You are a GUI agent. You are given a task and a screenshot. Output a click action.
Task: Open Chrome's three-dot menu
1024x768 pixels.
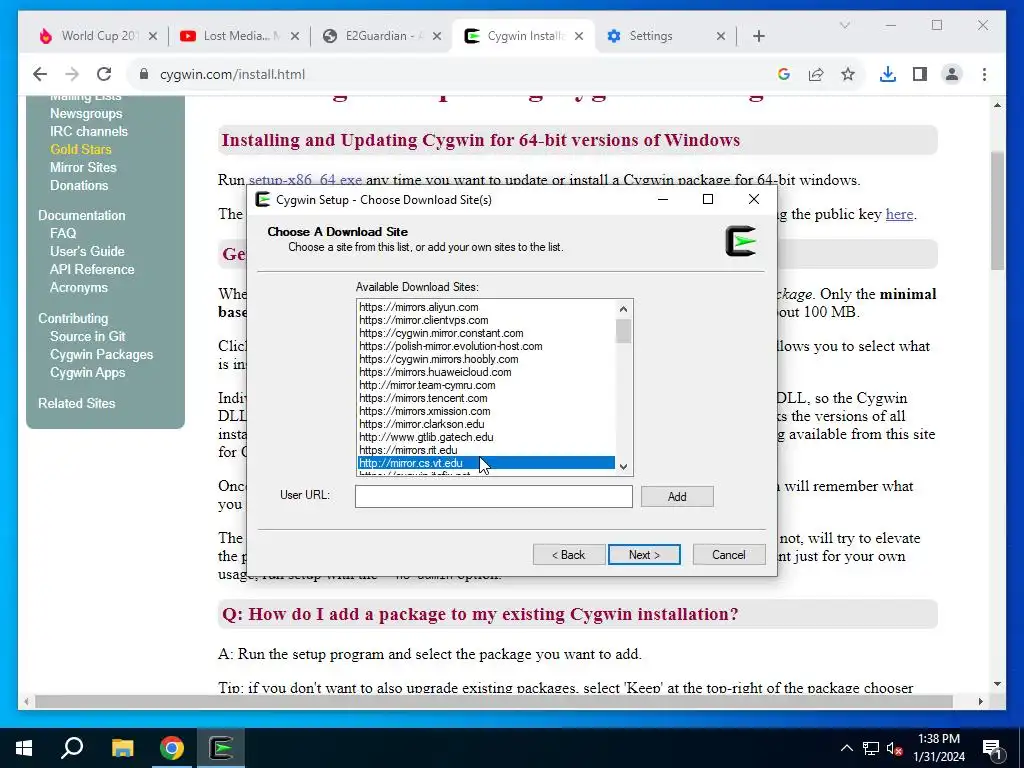984,74
